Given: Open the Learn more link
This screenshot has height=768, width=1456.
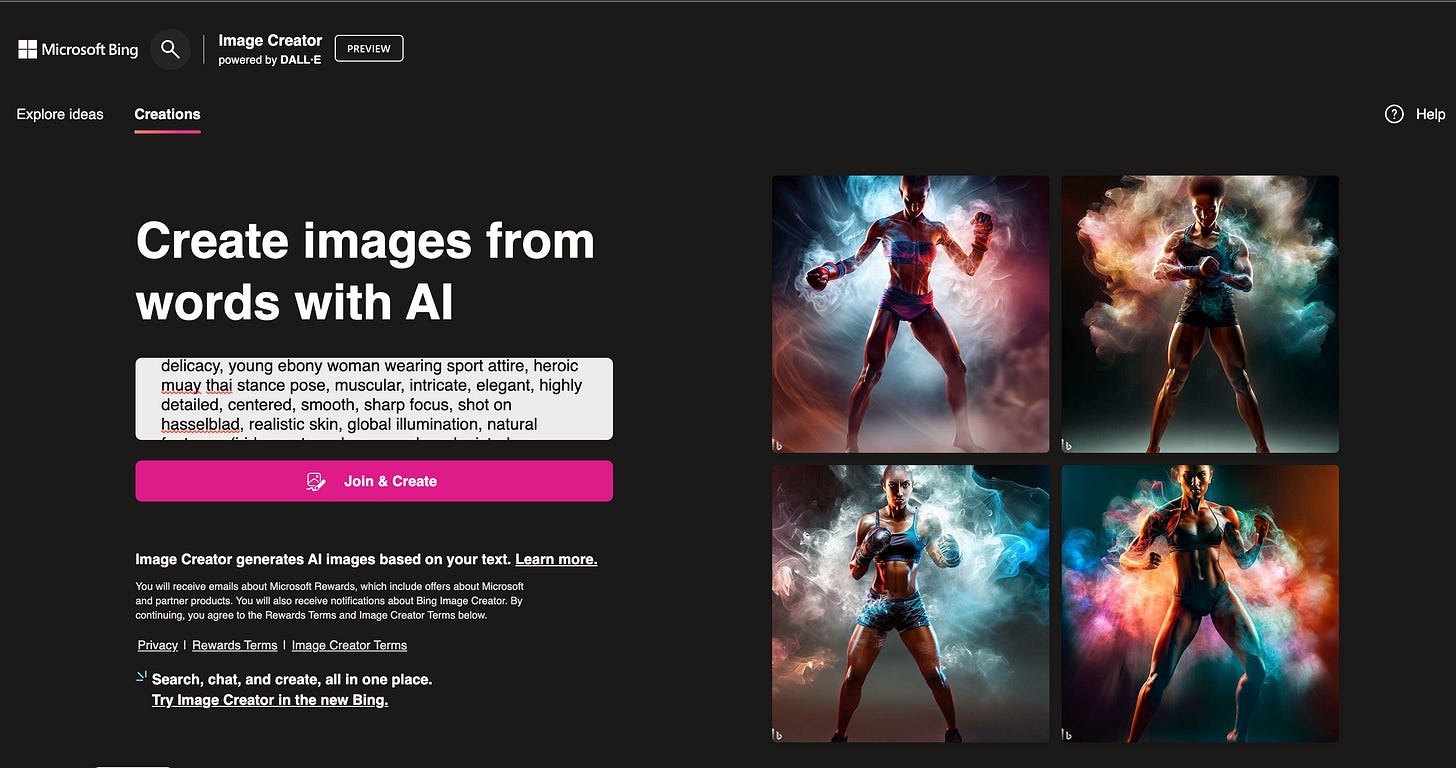Looking at the screenshot, I should (556, 559).
